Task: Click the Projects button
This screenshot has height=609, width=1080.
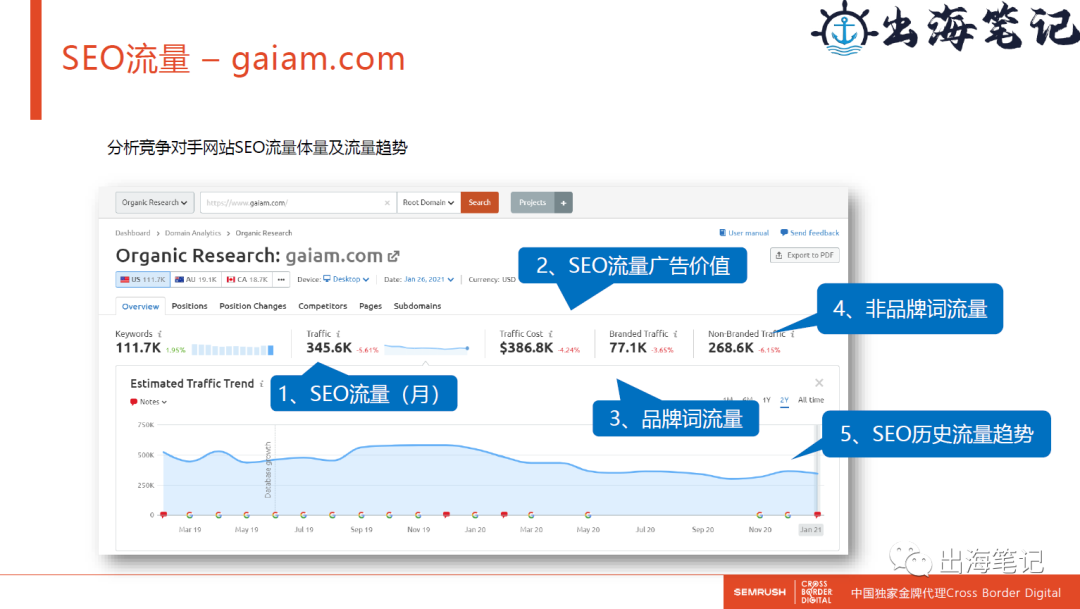Action: coord(532,203)
